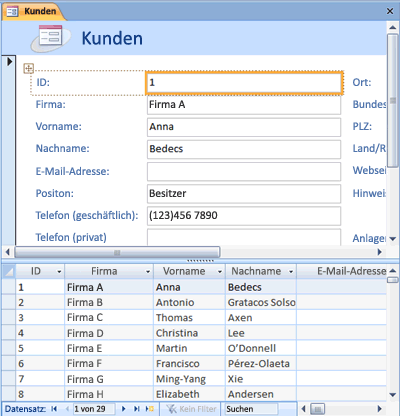Image resolution: width=400 pixels, height=416 pixels.
Task: Click the datasheet horizontal scroll left arrow
Action: (x=303, y=409)
